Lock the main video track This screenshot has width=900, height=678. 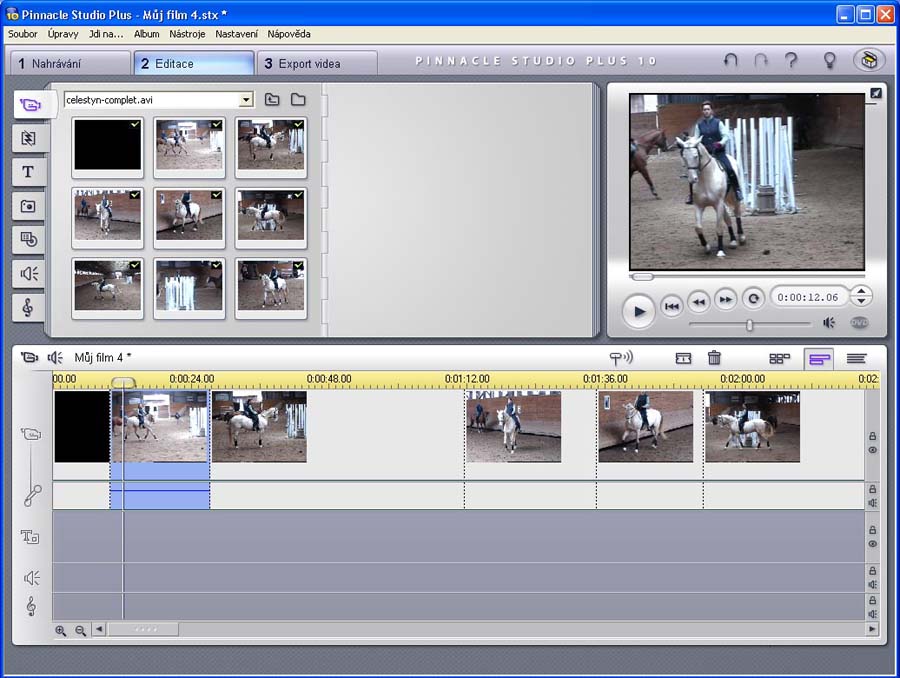872,436
